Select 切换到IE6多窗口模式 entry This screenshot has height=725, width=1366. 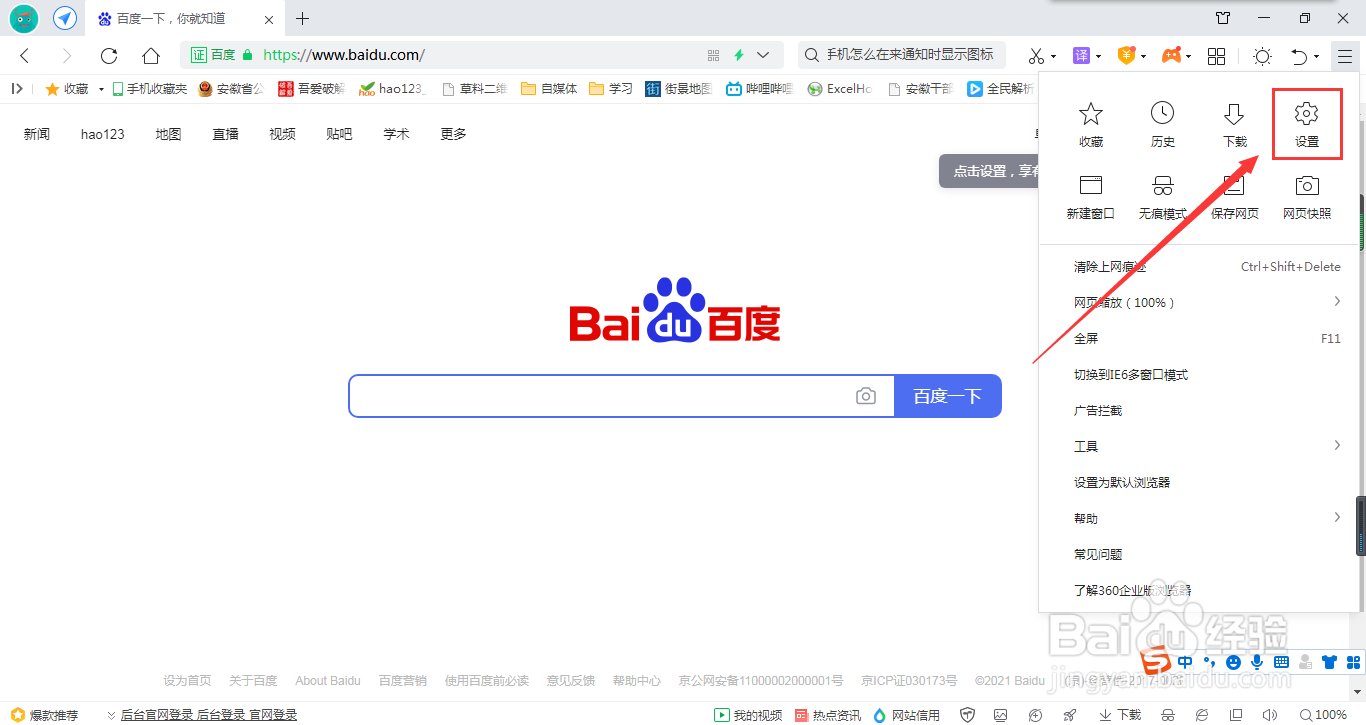point(1200,374)
